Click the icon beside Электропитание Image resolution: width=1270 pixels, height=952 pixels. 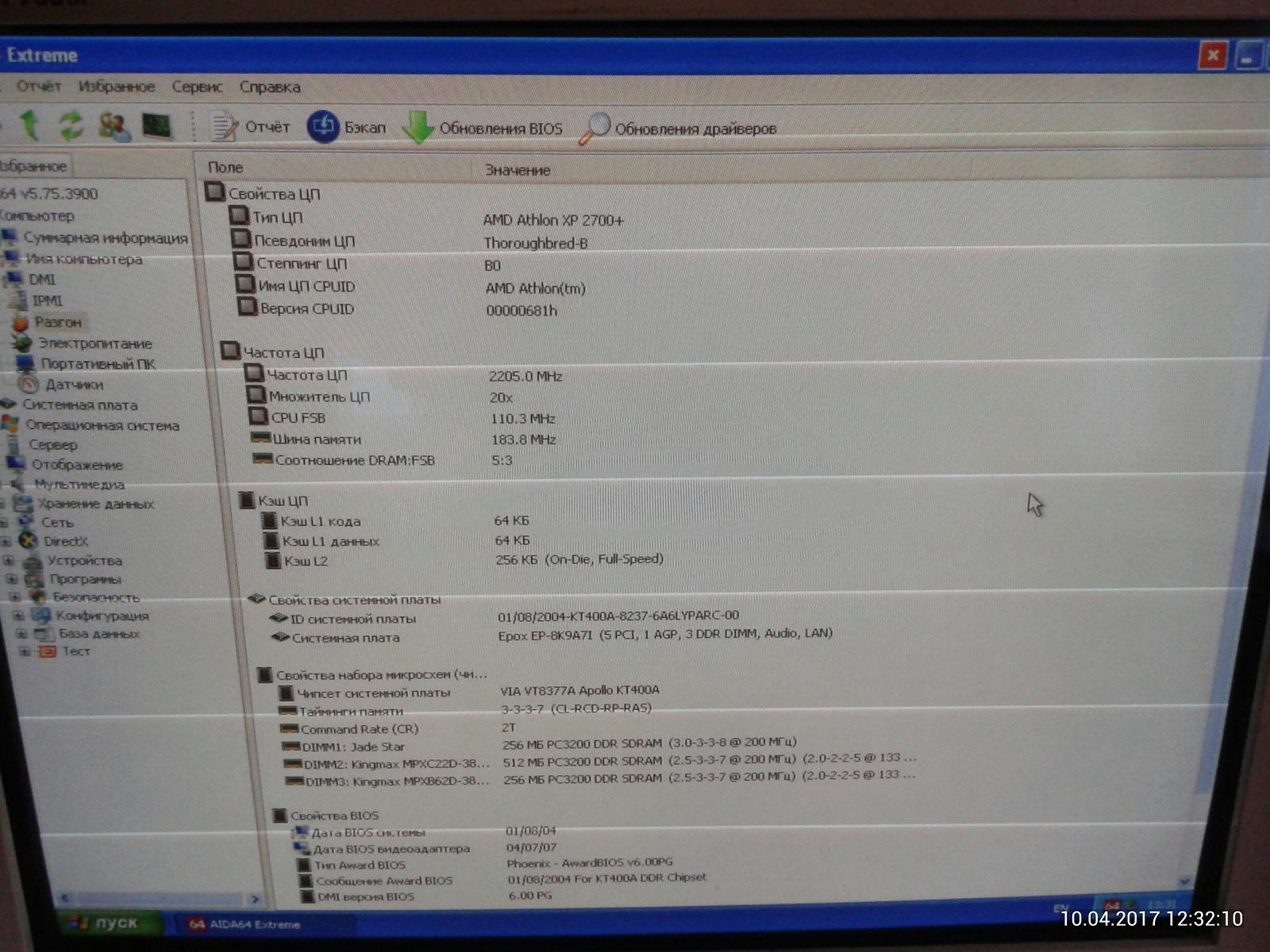pyautogui.click(x=23, y=344)
